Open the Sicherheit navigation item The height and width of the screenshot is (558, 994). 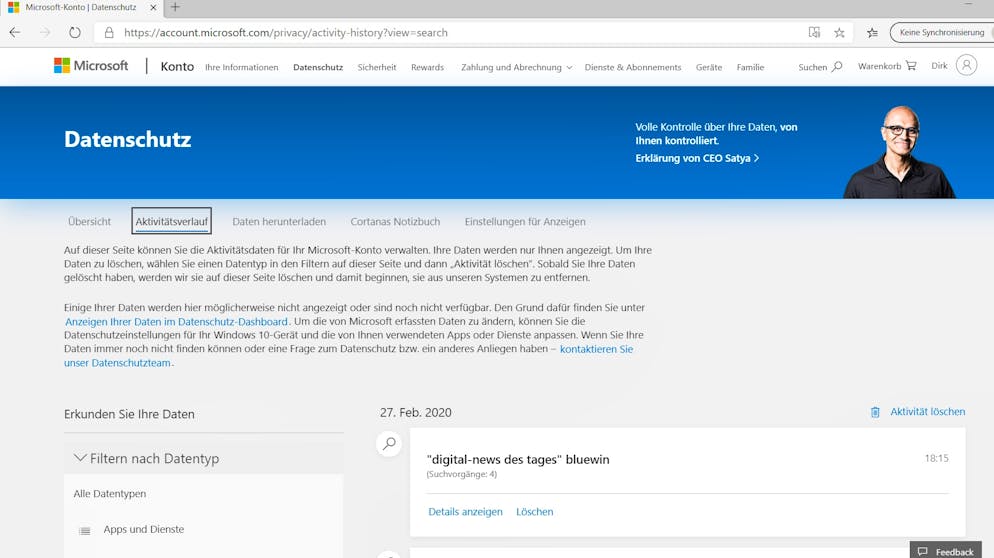click(x=377, y=67)
